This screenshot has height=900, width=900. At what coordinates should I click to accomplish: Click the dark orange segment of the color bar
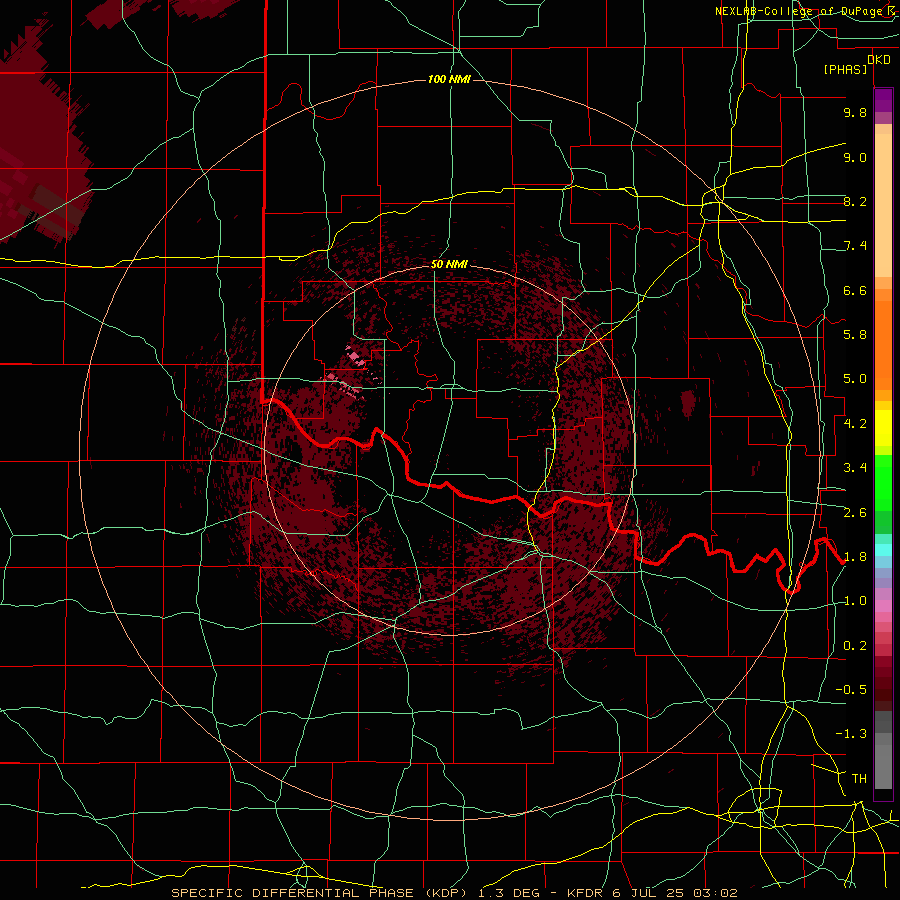click(x=883, y=344)
